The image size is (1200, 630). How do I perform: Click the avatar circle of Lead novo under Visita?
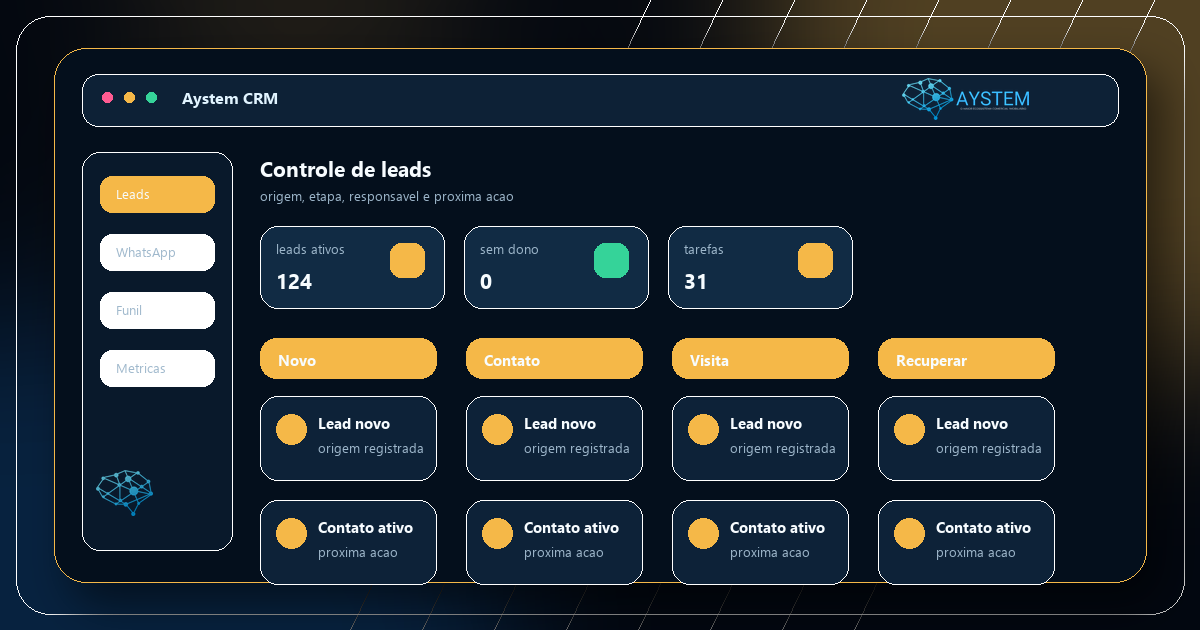pyautogui.click(x=703, y=429)
